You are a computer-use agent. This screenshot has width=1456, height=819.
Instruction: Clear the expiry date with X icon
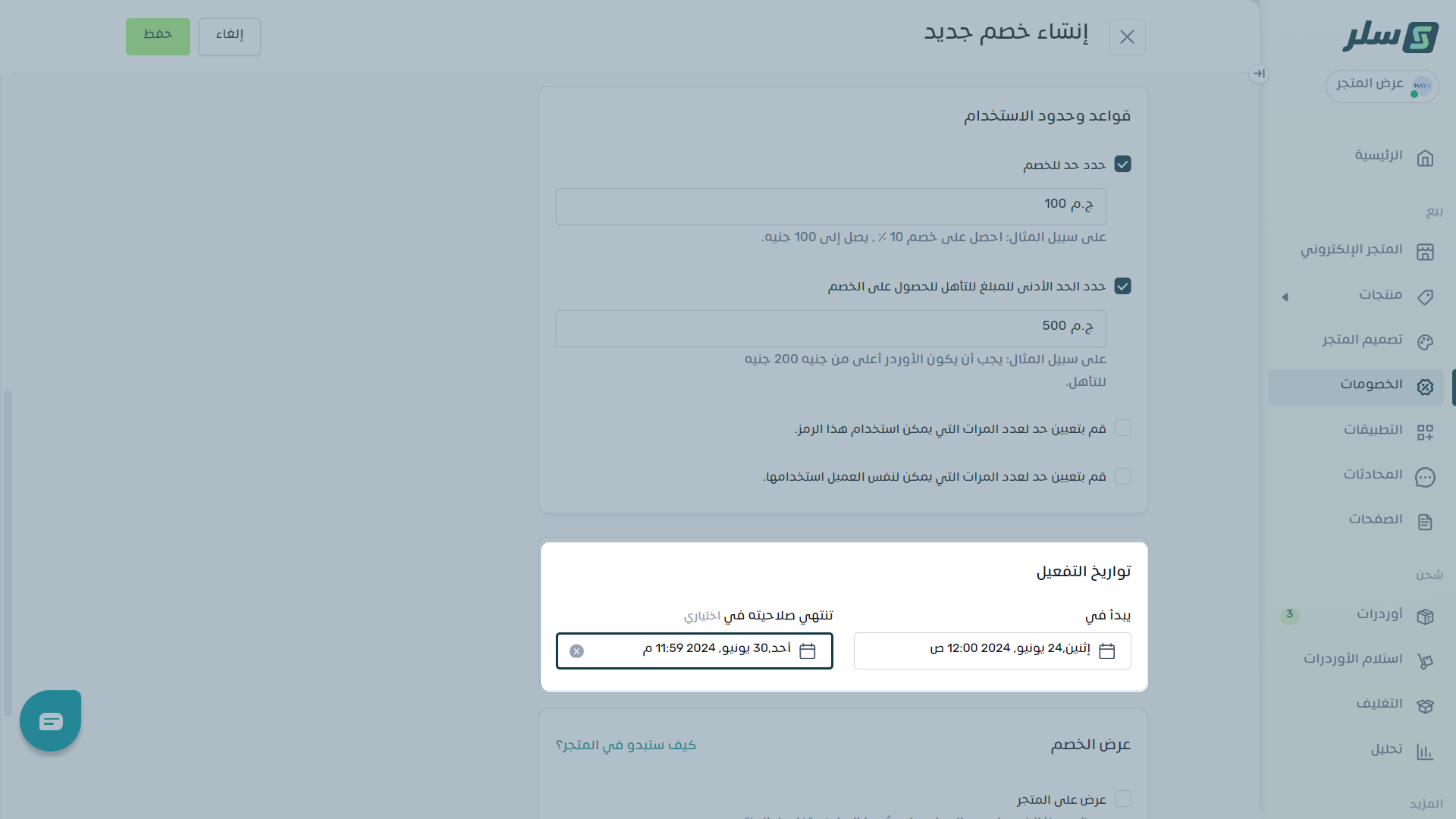[x=576, y=651]
